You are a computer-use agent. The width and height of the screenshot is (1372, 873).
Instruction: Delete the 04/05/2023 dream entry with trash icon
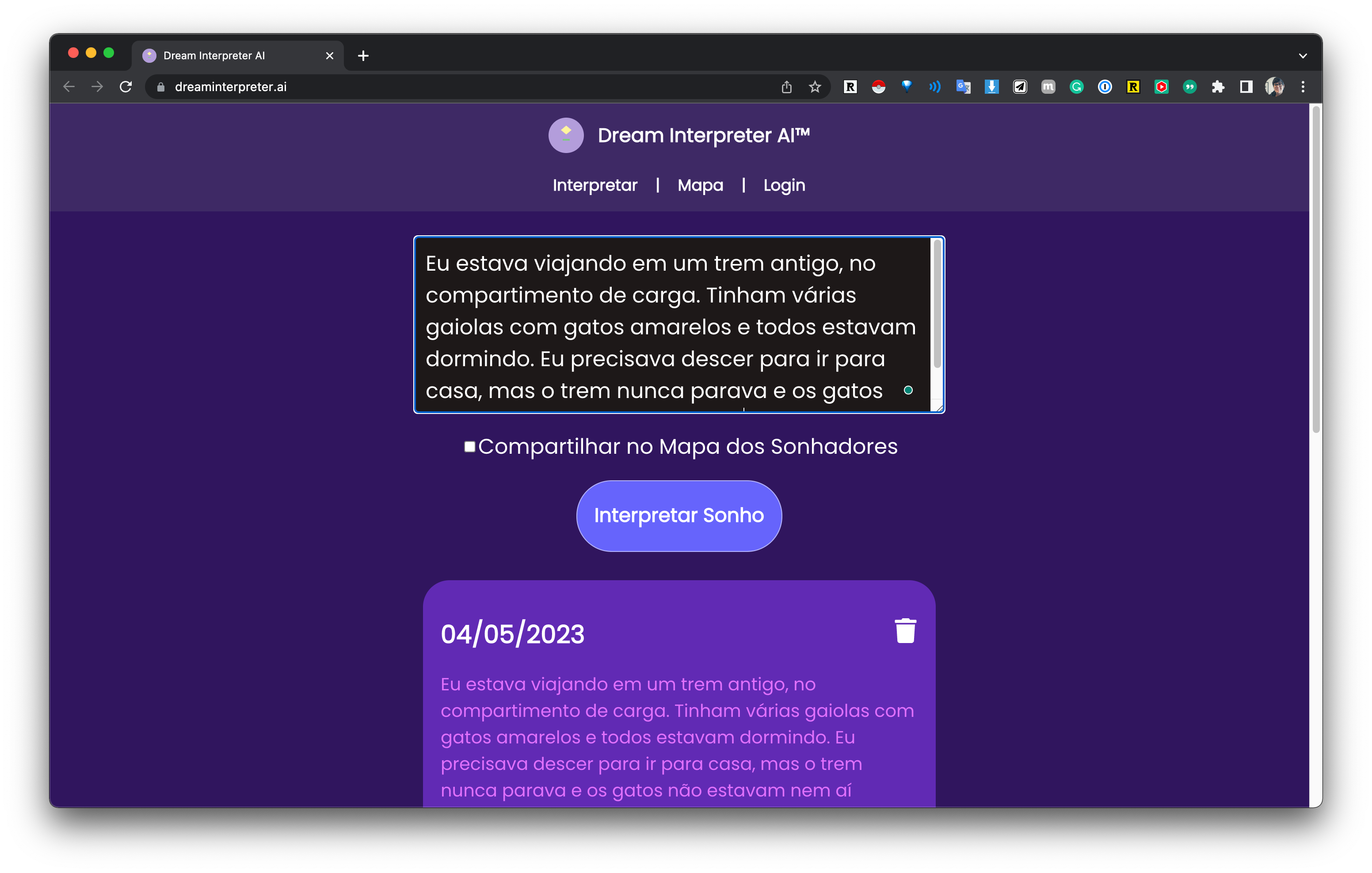click(905, 631)
